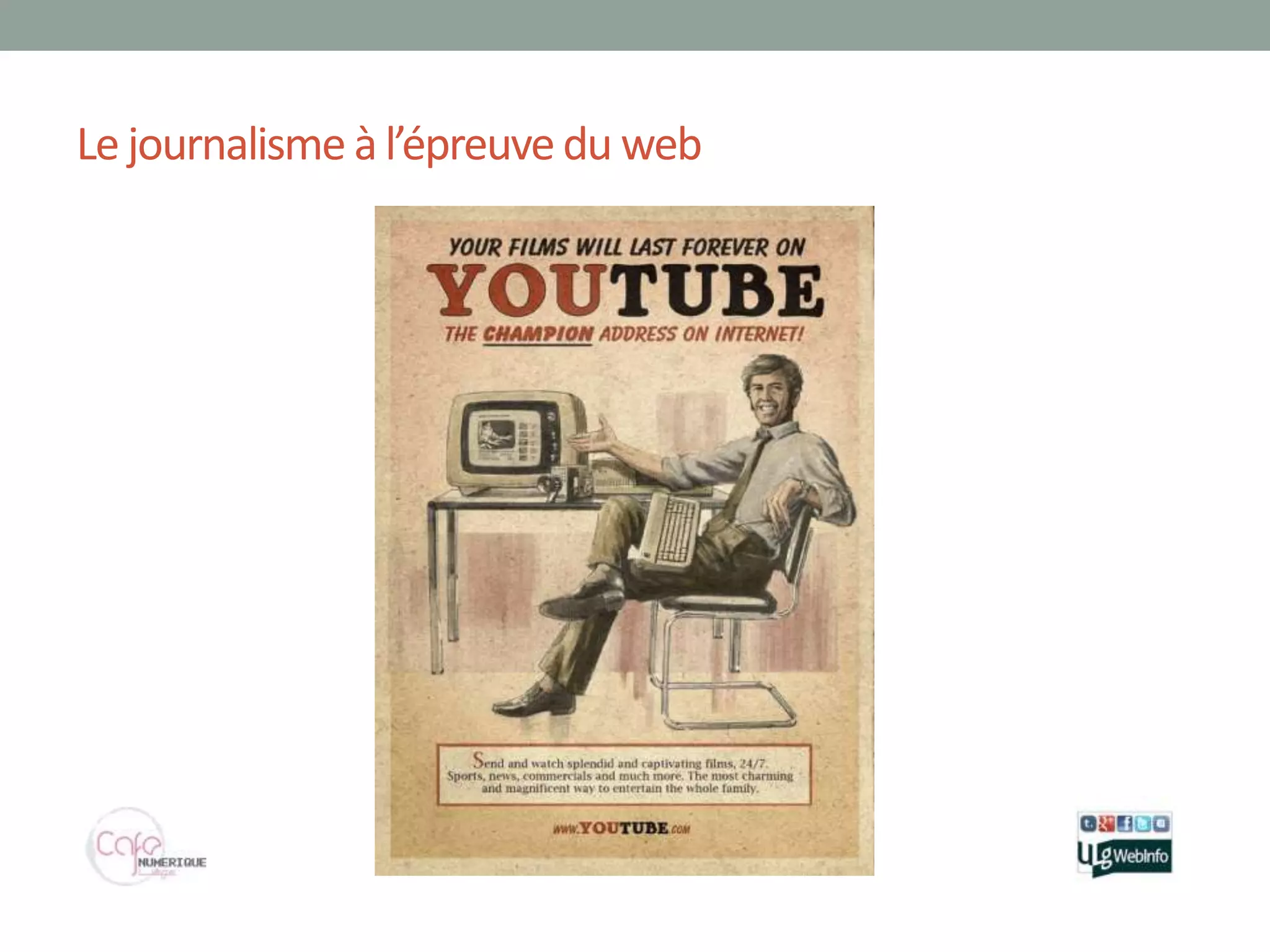Image resolution: width=1270 pixels, height=952 pixels.
Task: Click the Café Numérique logo
Action: click(x=146, y=847)
